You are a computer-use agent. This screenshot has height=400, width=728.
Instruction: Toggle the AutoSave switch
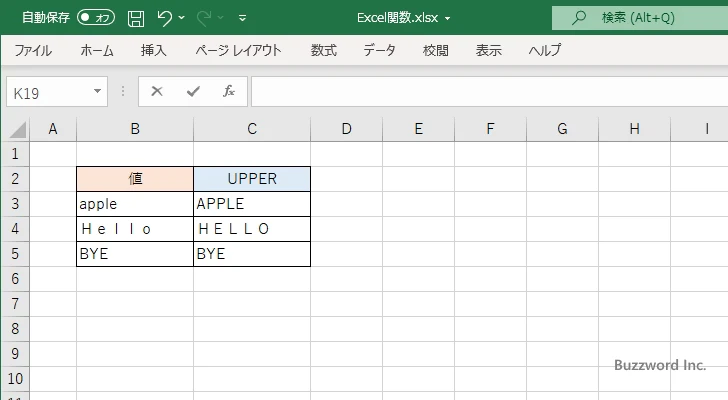[x=96, y=18]
